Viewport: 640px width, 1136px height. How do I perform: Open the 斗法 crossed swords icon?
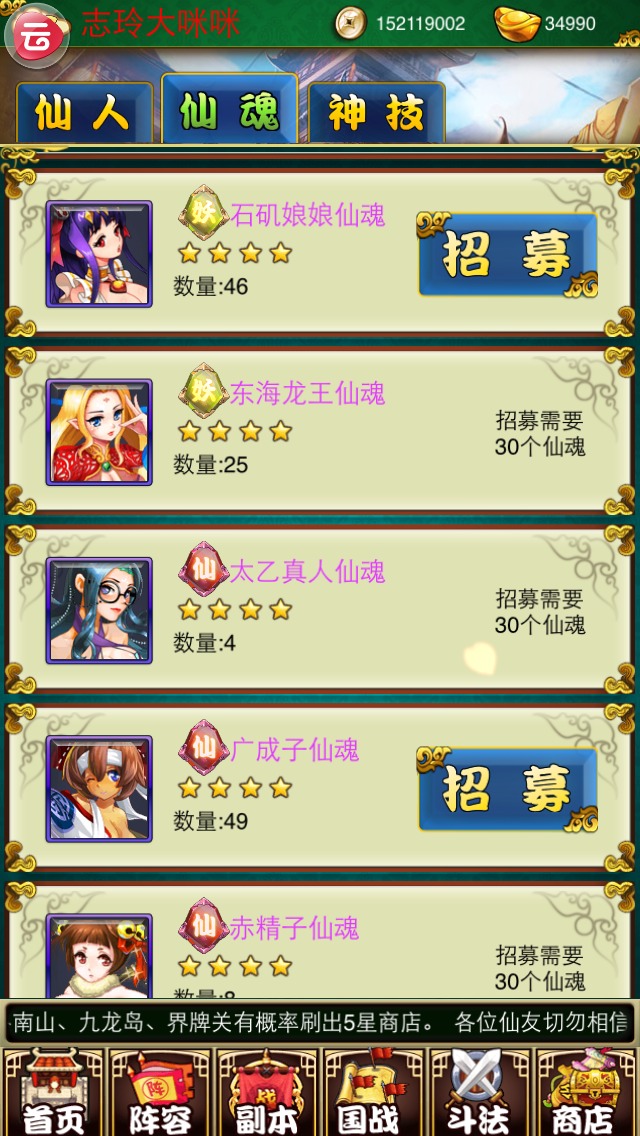[480, 1092]
